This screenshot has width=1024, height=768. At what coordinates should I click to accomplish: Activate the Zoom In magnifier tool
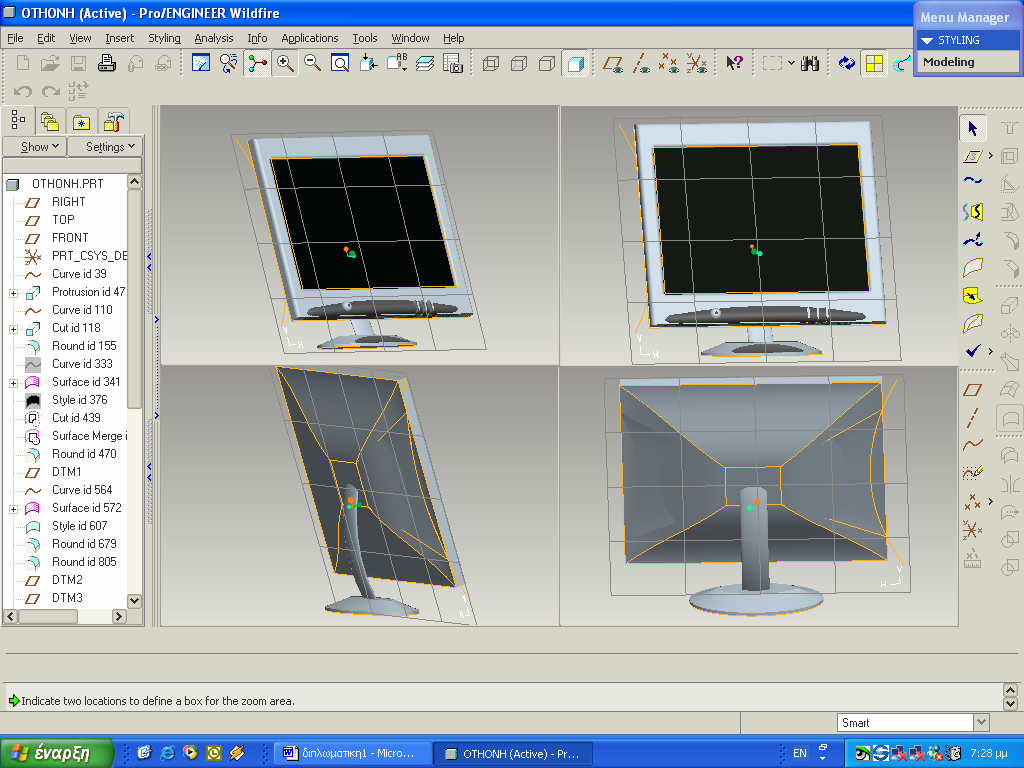pos(285,63)
